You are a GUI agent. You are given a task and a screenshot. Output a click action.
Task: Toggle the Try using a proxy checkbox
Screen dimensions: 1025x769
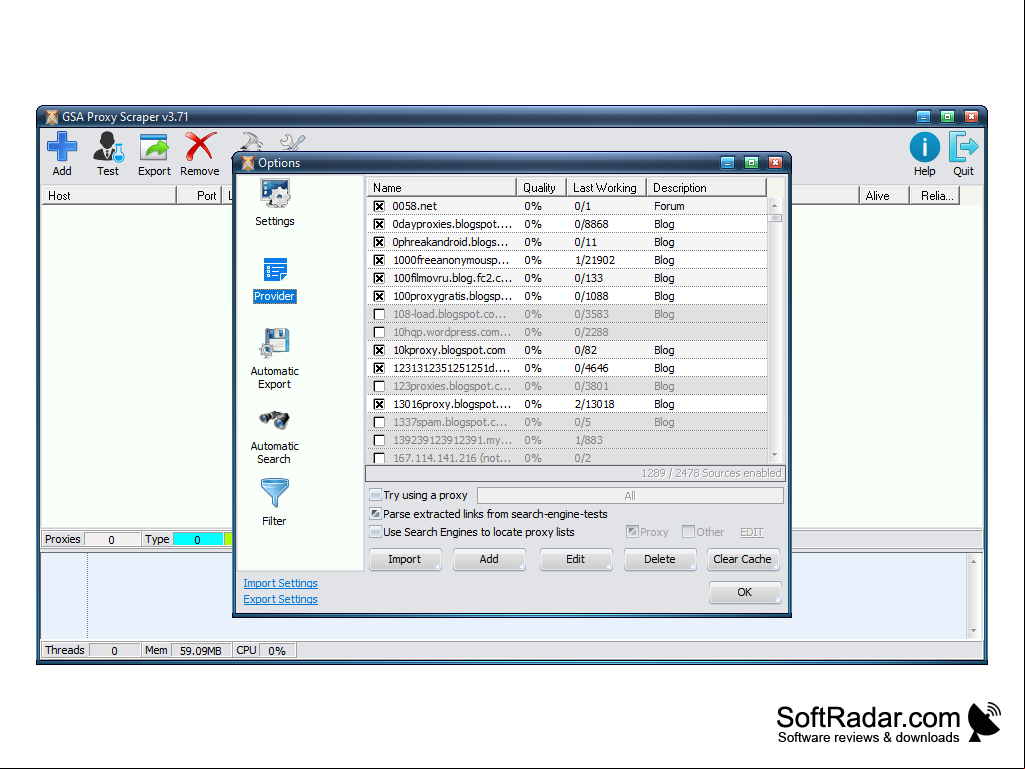[375, 495]
